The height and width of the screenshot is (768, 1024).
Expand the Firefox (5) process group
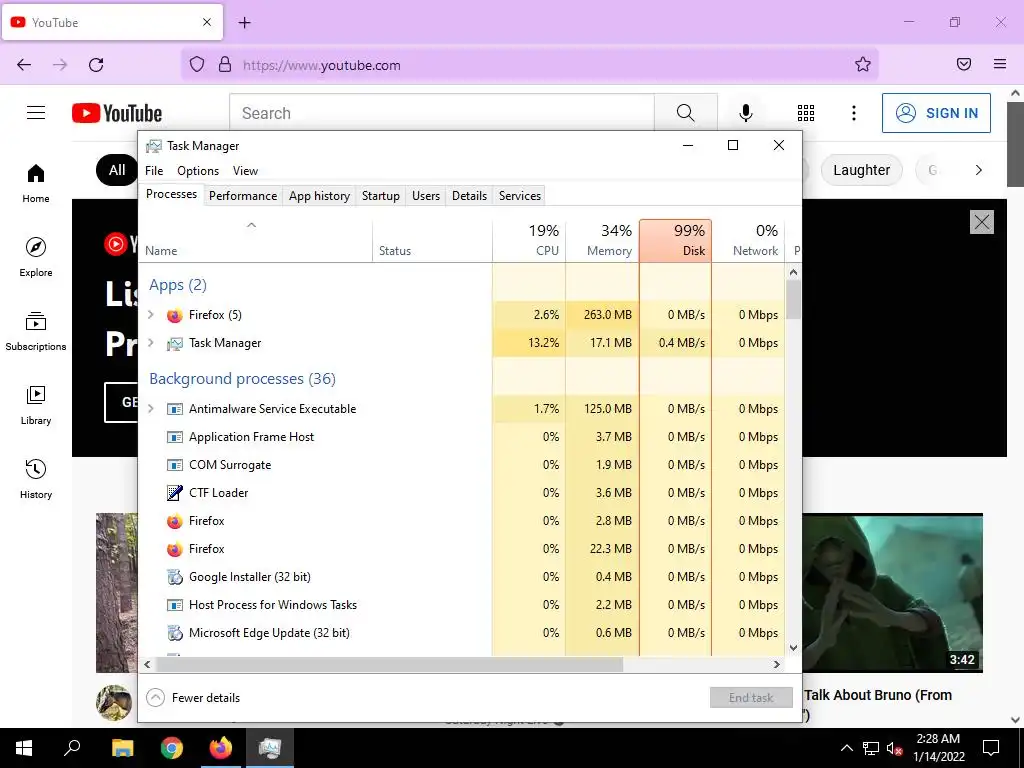click(x=151, y=315)
